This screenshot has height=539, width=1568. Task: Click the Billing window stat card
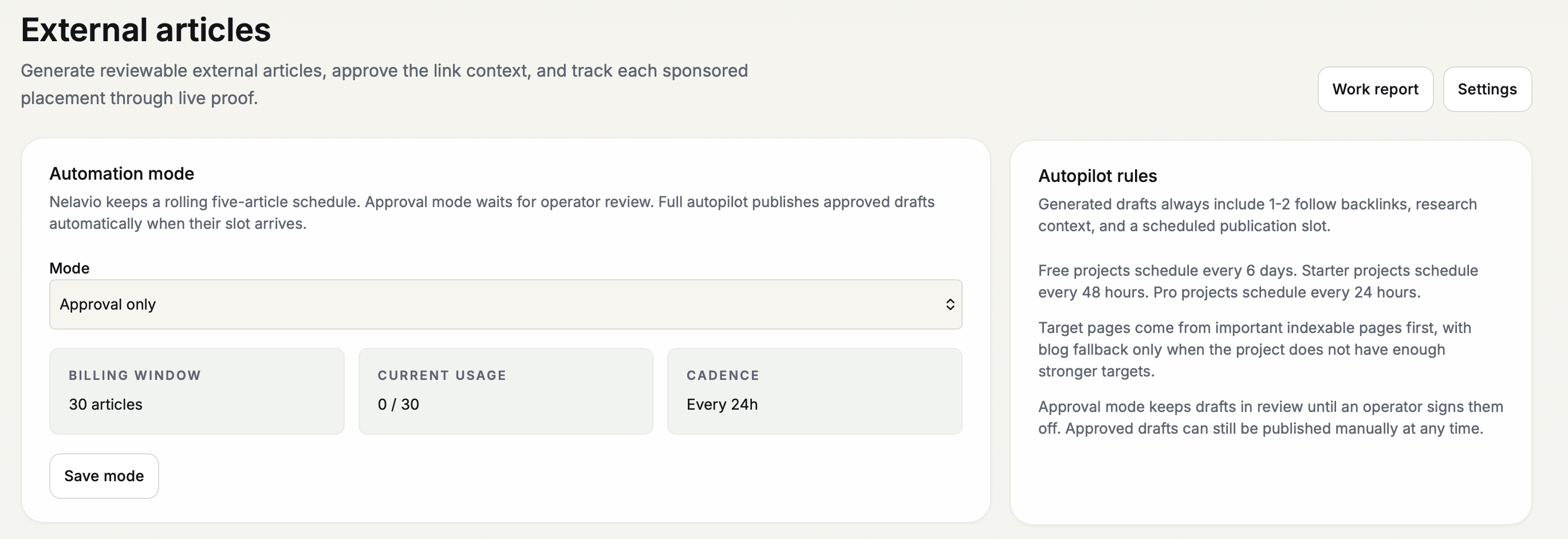(196, 391)
